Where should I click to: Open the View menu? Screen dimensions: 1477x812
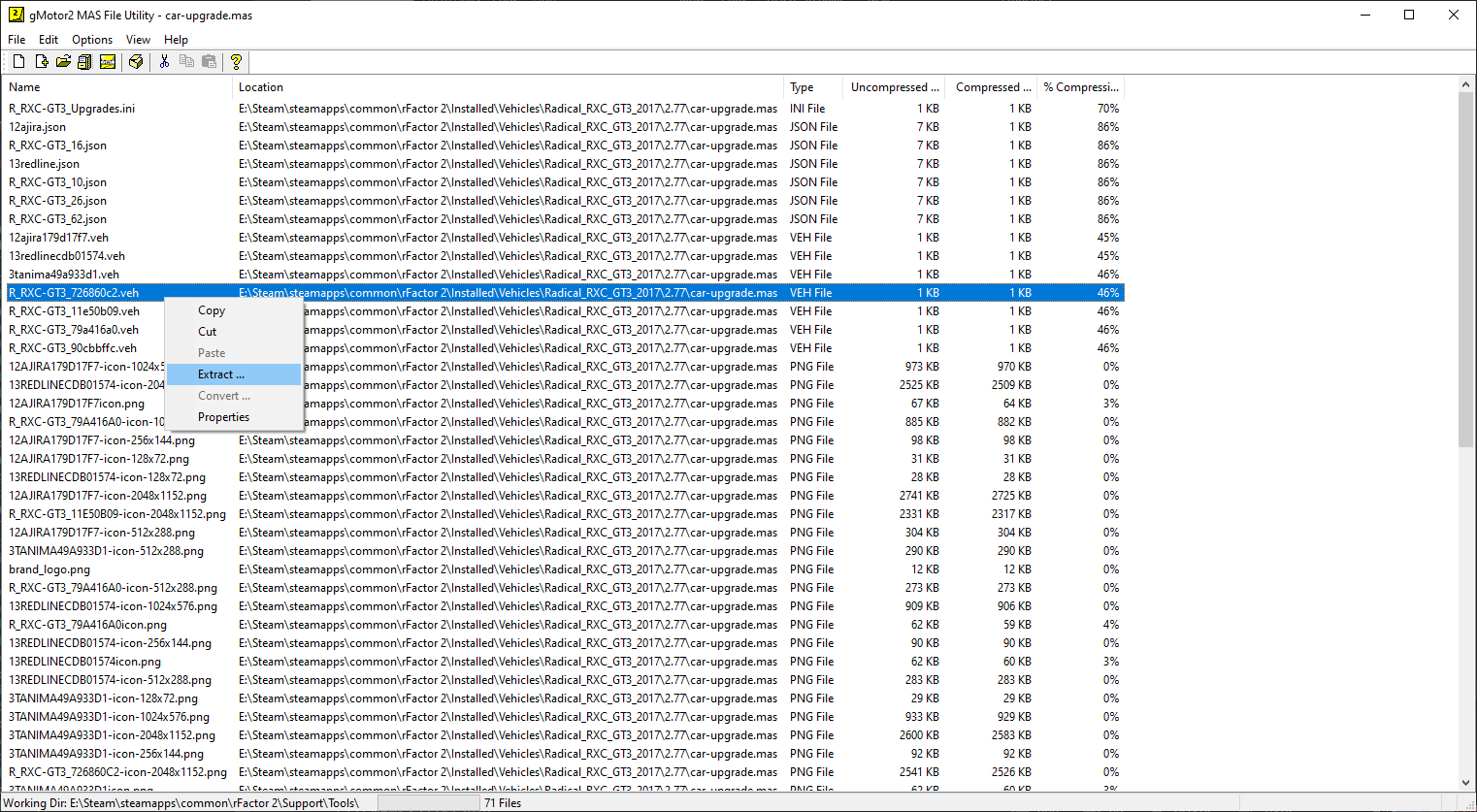[x=138, y=40]
